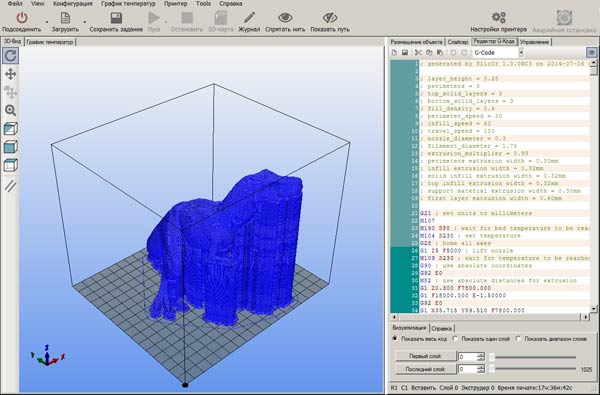Switch to the 3D-Вид tab
The height and width of the screenshot is (395, 600).
tap(12, 41)
